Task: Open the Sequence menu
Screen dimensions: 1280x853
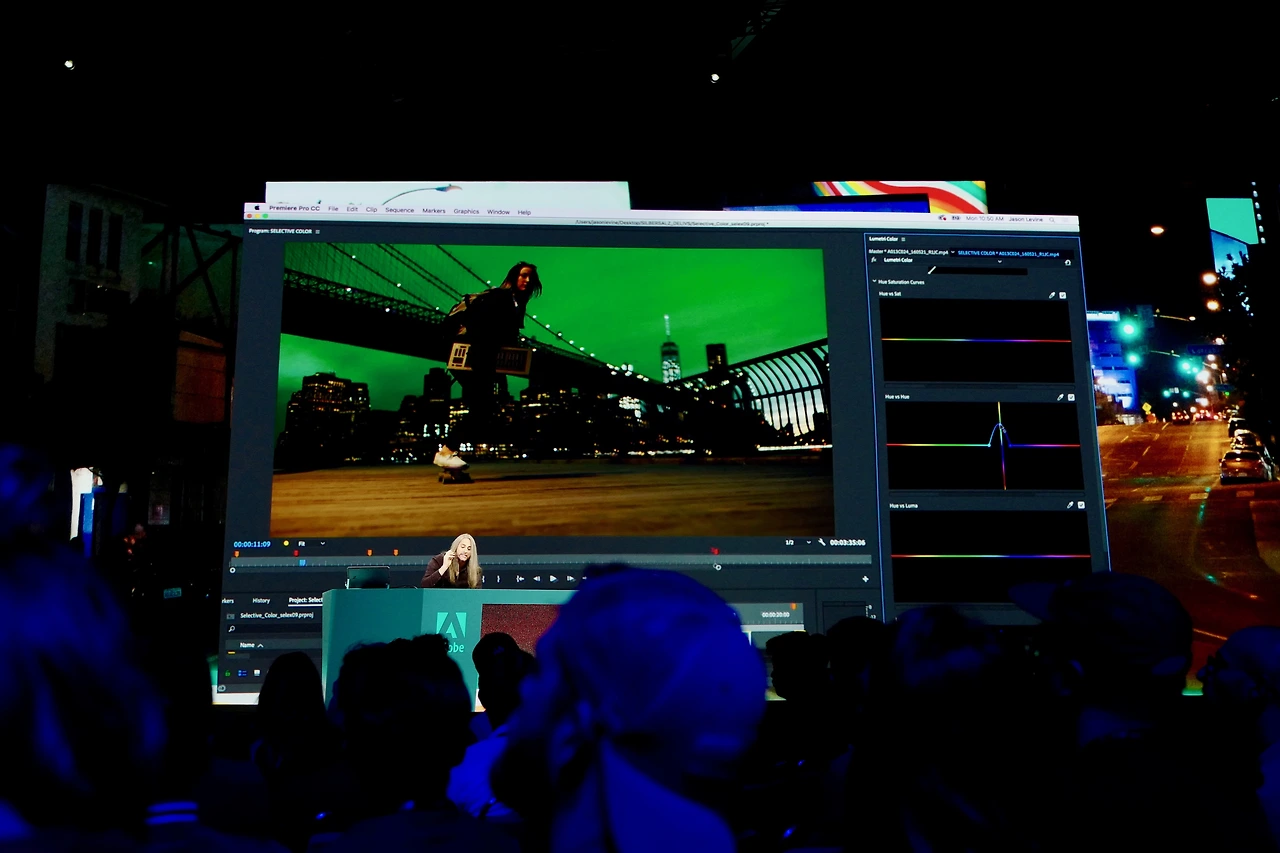Action: 399,210
